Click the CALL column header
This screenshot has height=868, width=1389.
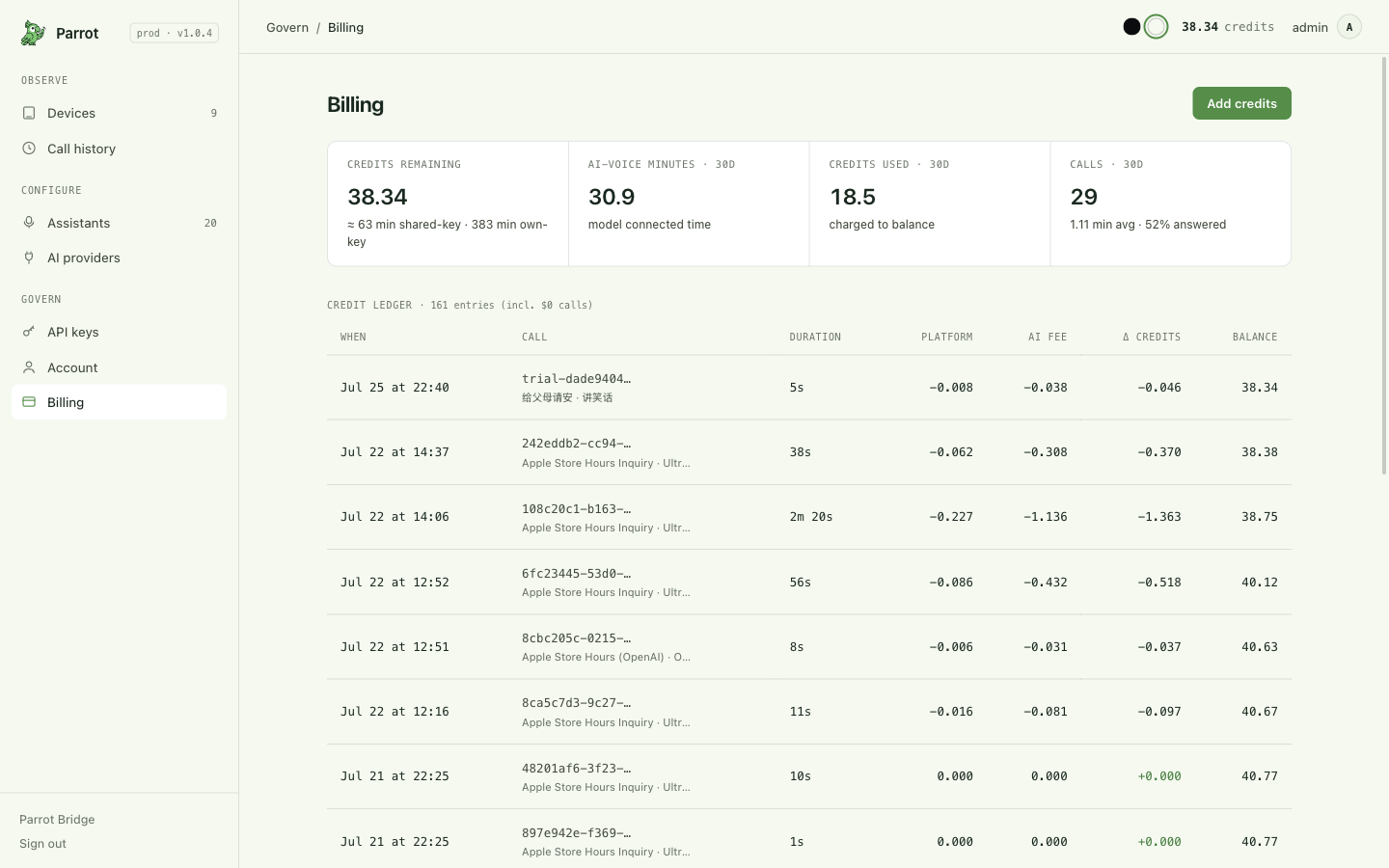[534, 337]
